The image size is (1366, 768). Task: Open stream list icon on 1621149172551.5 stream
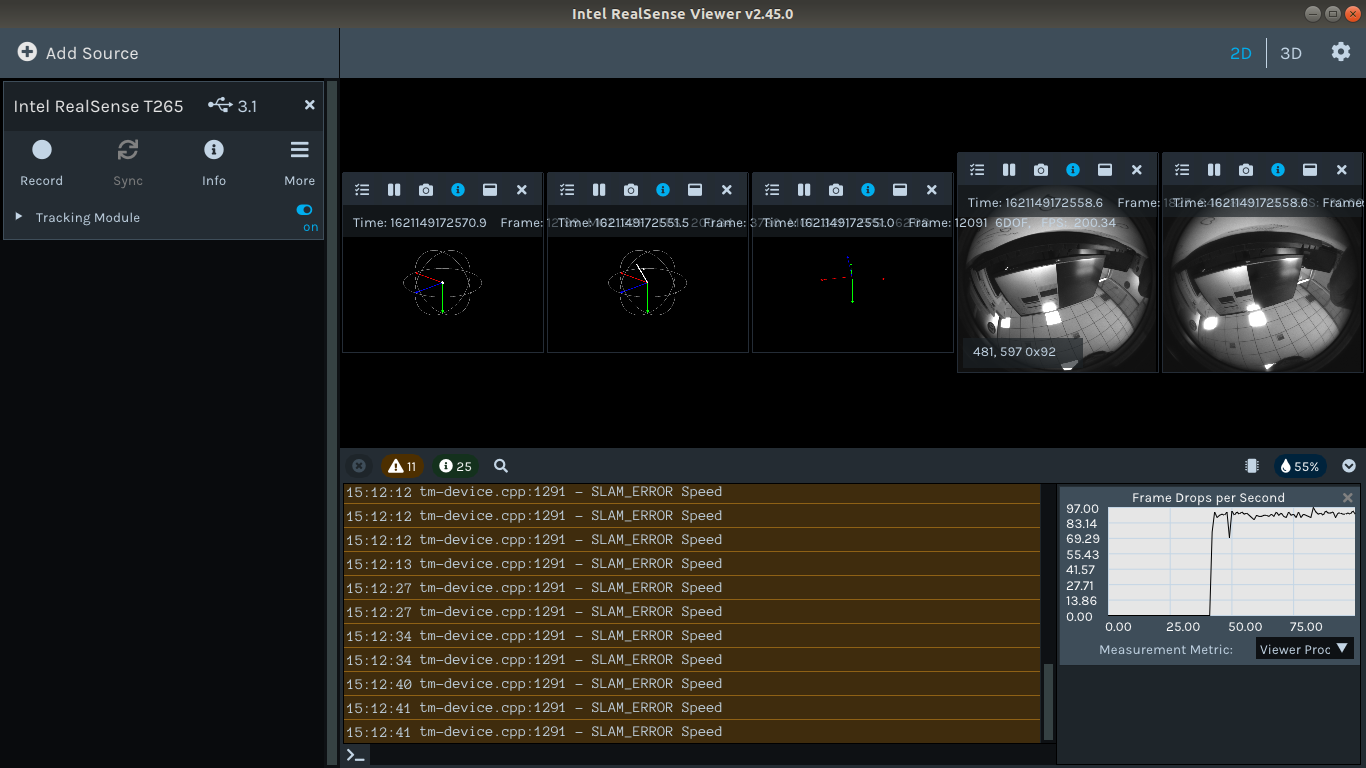pos(567,190)
